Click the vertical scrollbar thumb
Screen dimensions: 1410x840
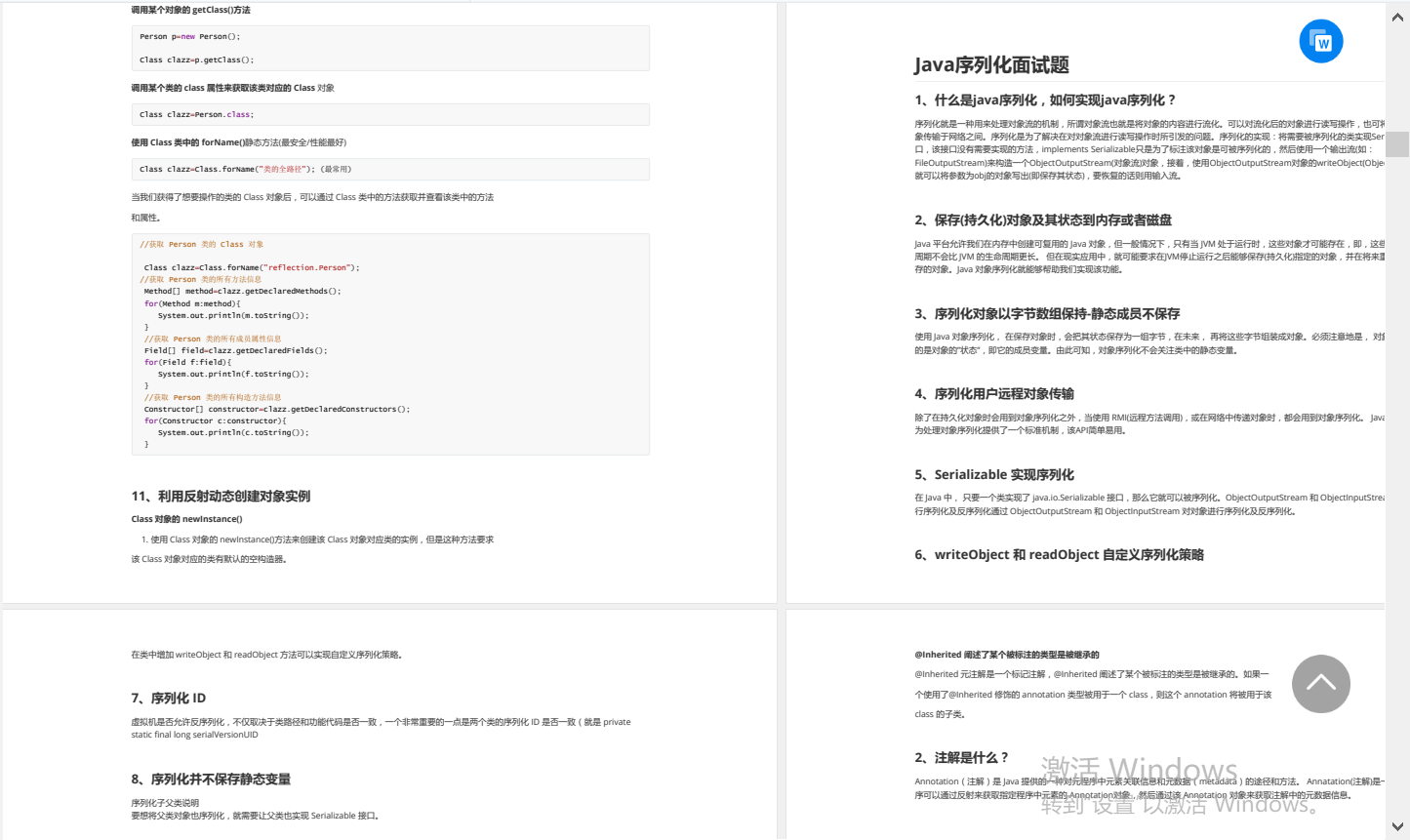click(1397, 143)
